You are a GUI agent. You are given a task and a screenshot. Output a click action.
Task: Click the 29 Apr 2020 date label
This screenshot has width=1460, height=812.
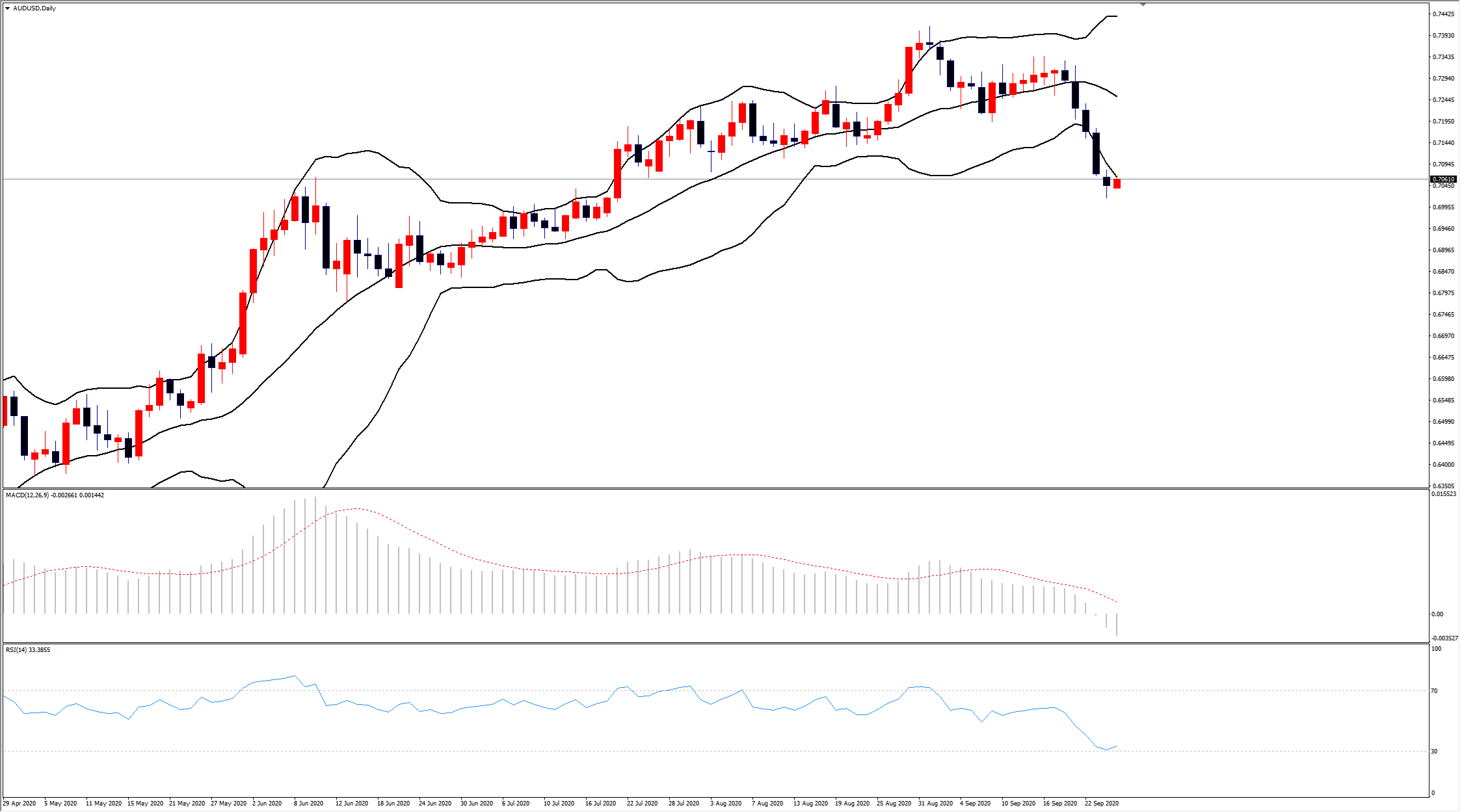[x=20, y=804]
